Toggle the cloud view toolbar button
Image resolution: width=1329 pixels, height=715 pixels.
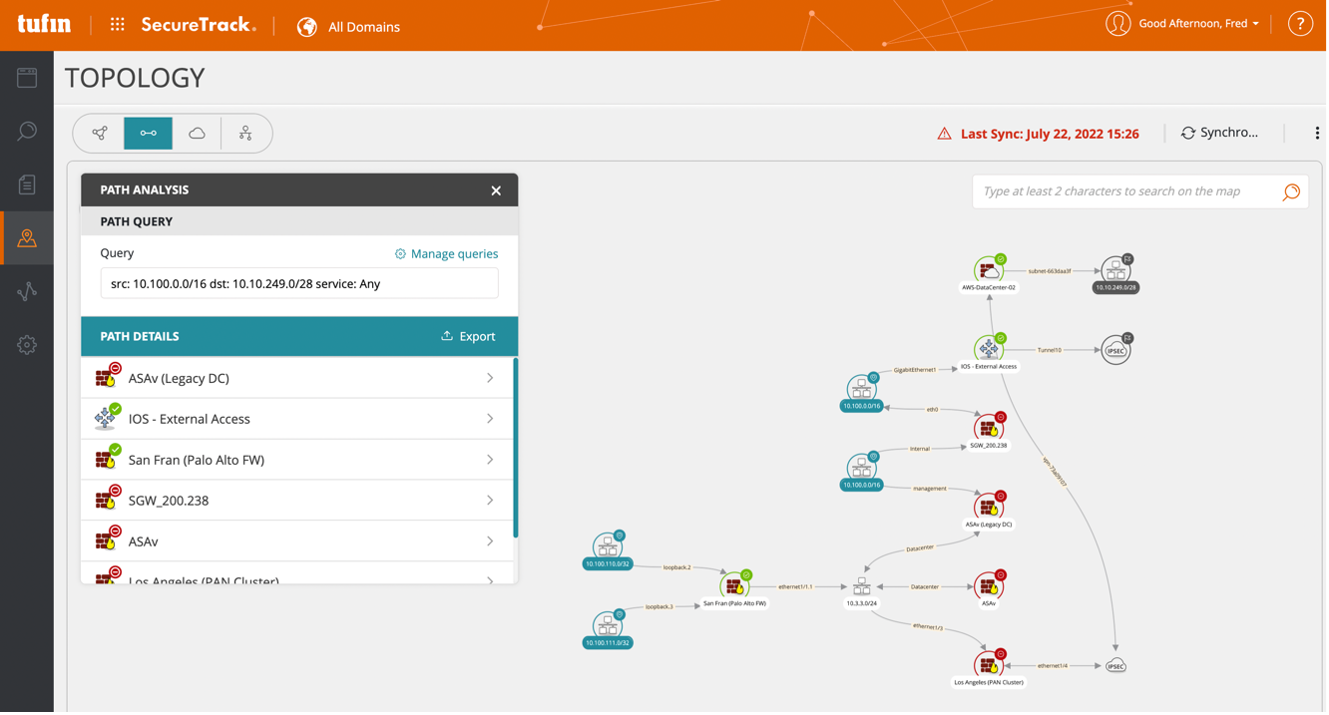197,133
